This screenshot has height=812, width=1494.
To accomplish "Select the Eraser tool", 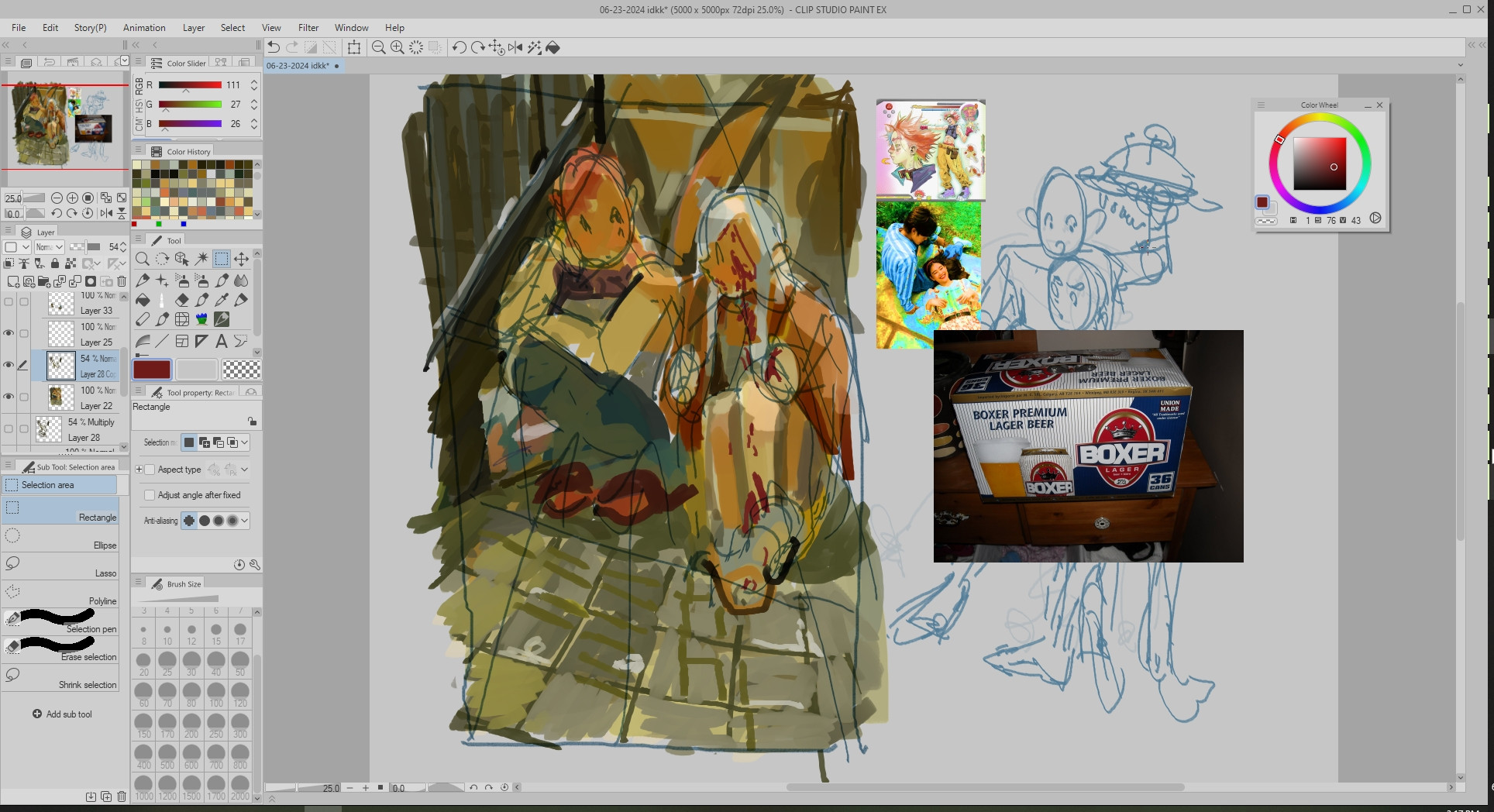I will coord(182,300).
